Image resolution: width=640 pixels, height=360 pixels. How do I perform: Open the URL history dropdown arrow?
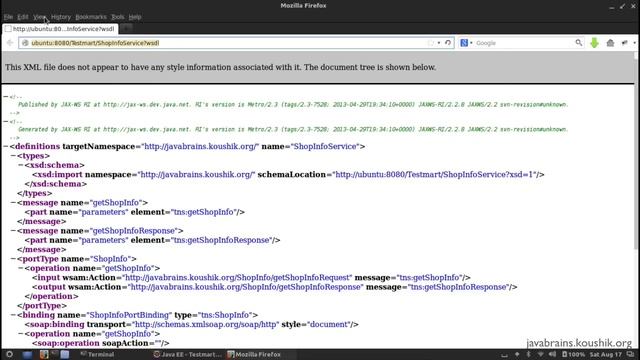click(x=439, y=43)
